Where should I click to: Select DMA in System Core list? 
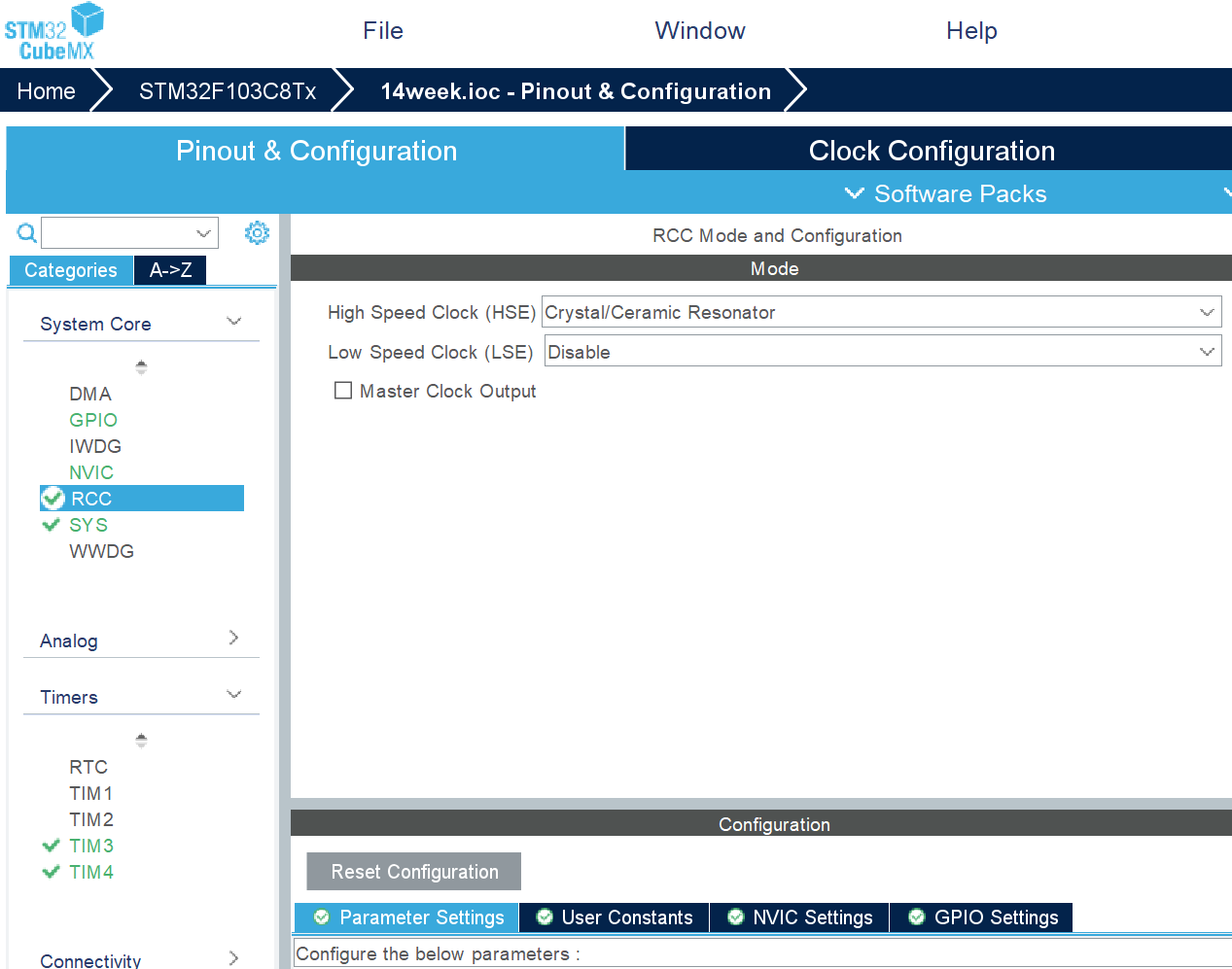(x=90, y=394)
